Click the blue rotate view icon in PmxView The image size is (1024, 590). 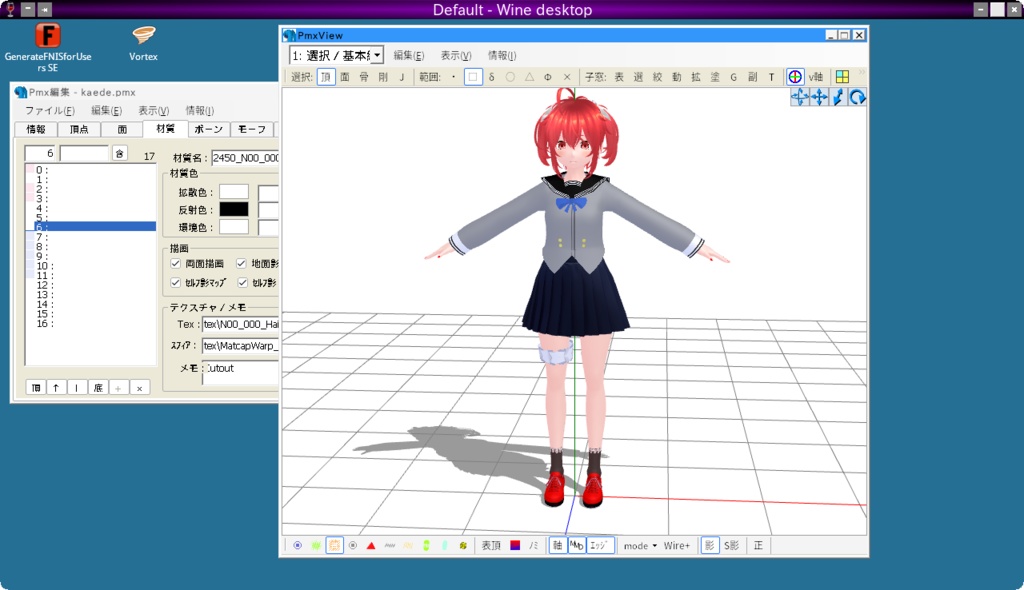[857, 97]
